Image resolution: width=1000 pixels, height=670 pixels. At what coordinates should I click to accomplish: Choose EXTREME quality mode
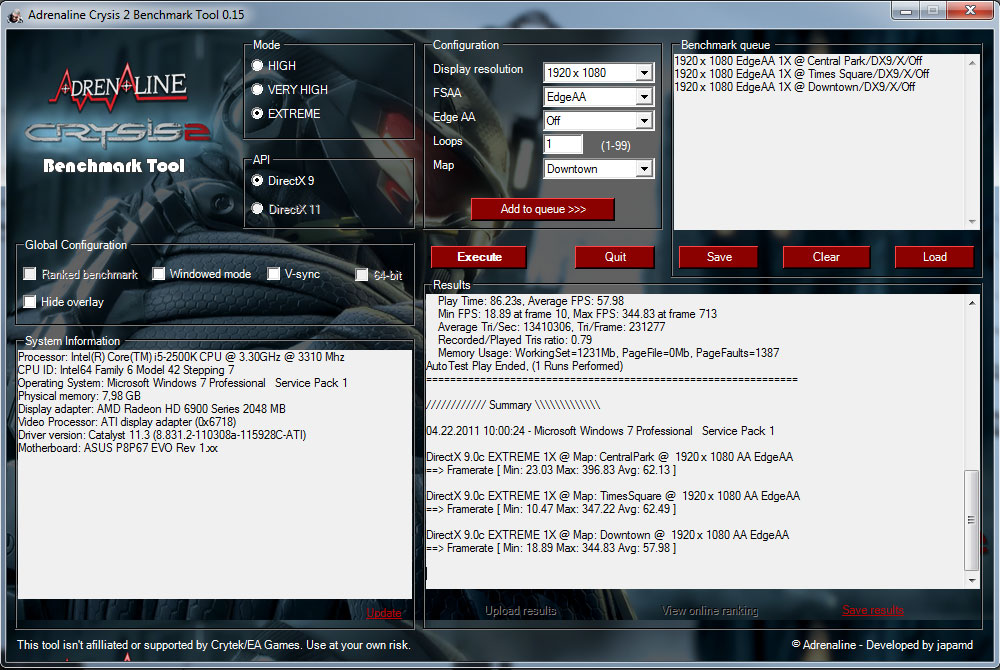click(258, 113)
